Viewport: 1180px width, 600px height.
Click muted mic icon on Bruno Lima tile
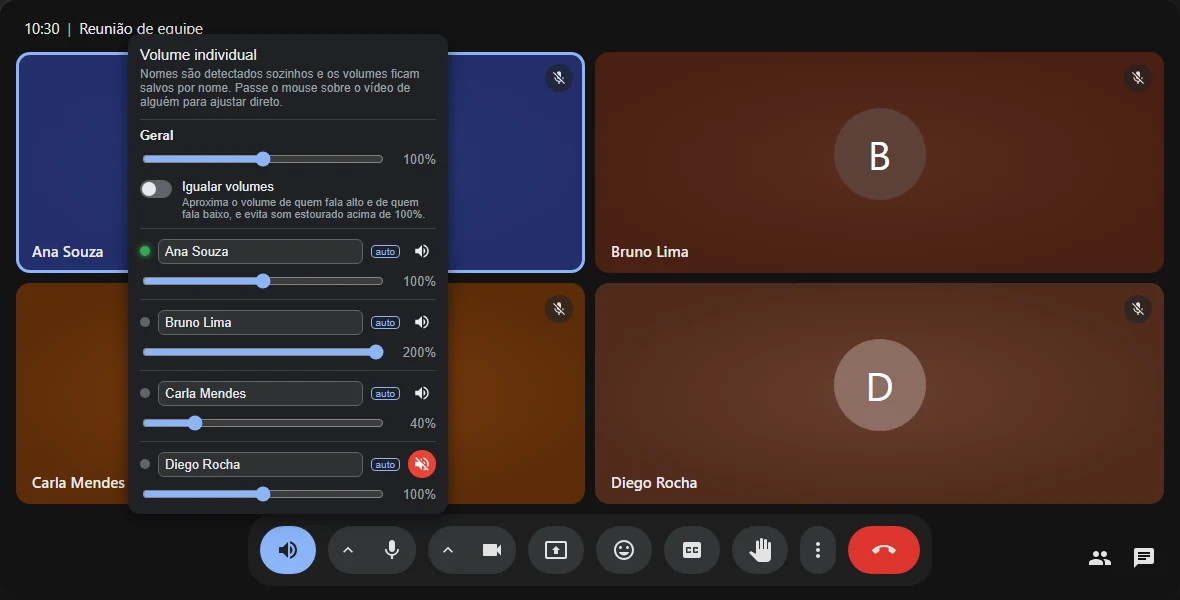point(1137,78)
